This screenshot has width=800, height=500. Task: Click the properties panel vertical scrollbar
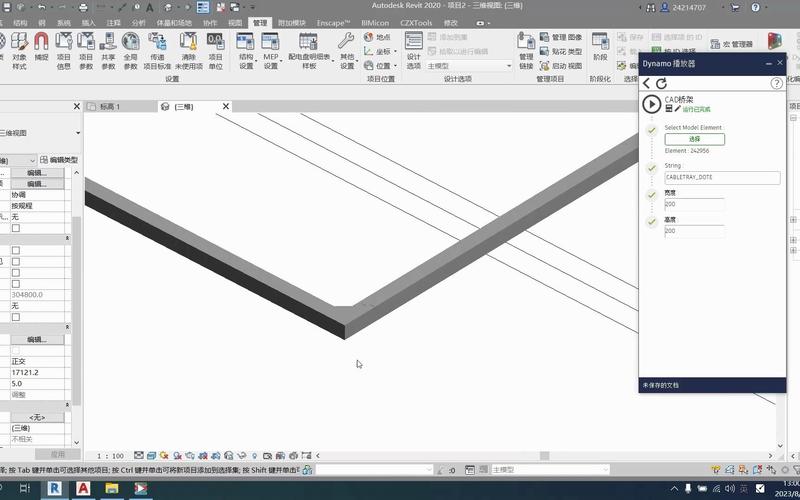coord(77,310)
